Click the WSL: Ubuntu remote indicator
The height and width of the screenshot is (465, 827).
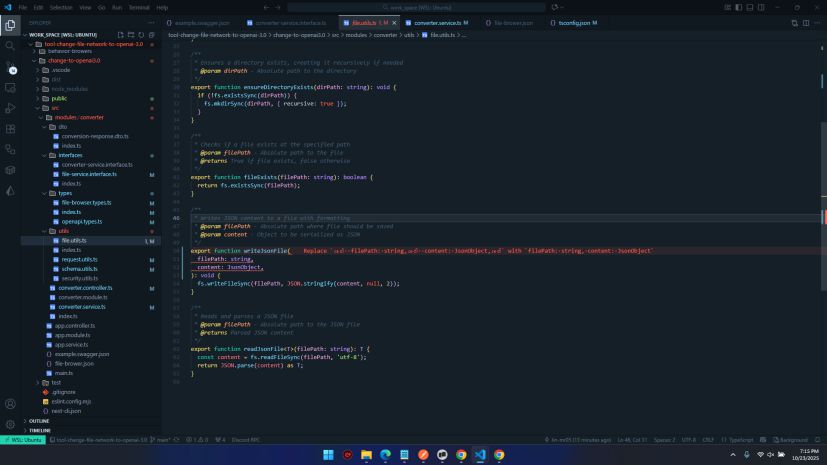(x=23, y=440)
